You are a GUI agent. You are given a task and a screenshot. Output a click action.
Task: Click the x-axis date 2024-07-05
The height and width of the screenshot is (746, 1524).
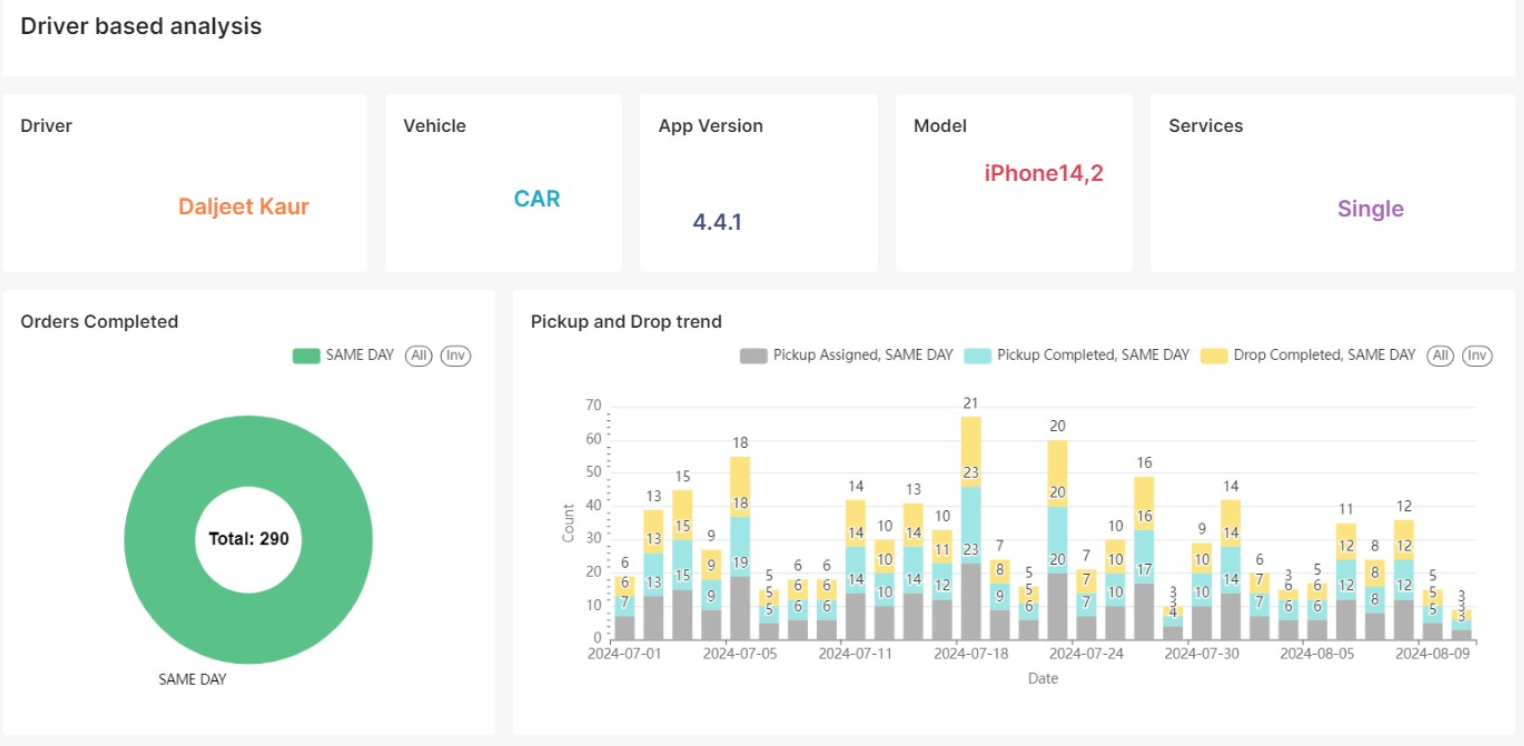point(739,653)
